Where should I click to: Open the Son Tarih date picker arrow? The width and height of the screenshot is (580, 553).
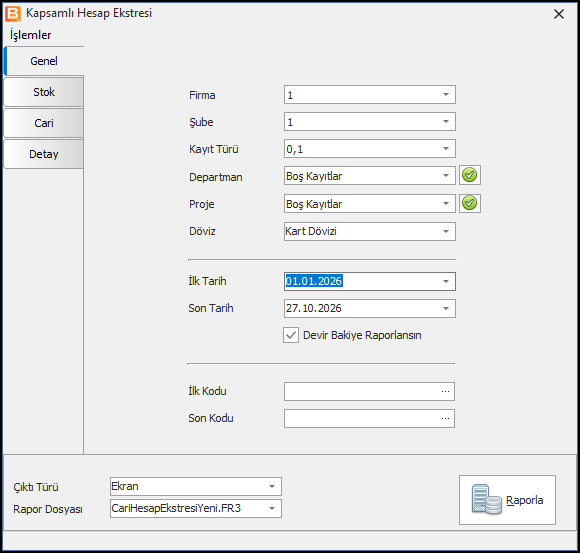click(x=446, y=308)
